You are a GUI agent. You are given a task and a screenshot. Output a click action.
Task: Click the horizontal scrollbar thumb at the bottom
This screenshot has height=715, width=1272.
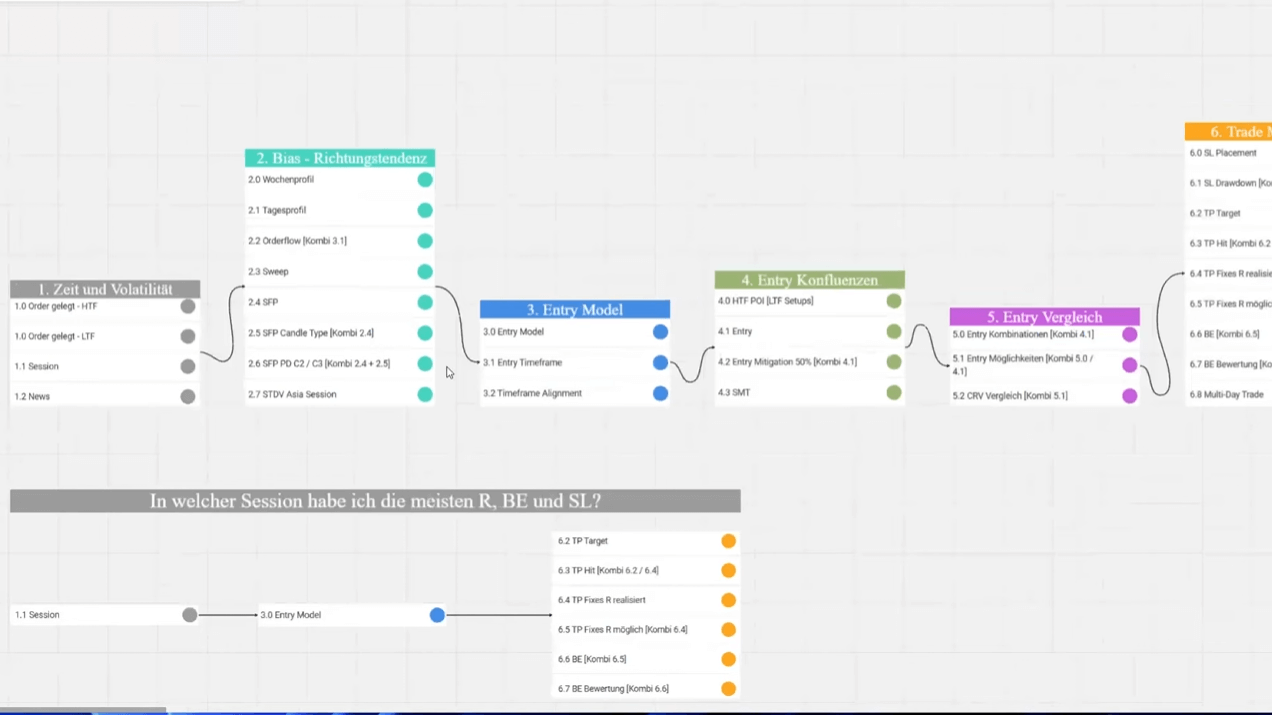(83, 710)
